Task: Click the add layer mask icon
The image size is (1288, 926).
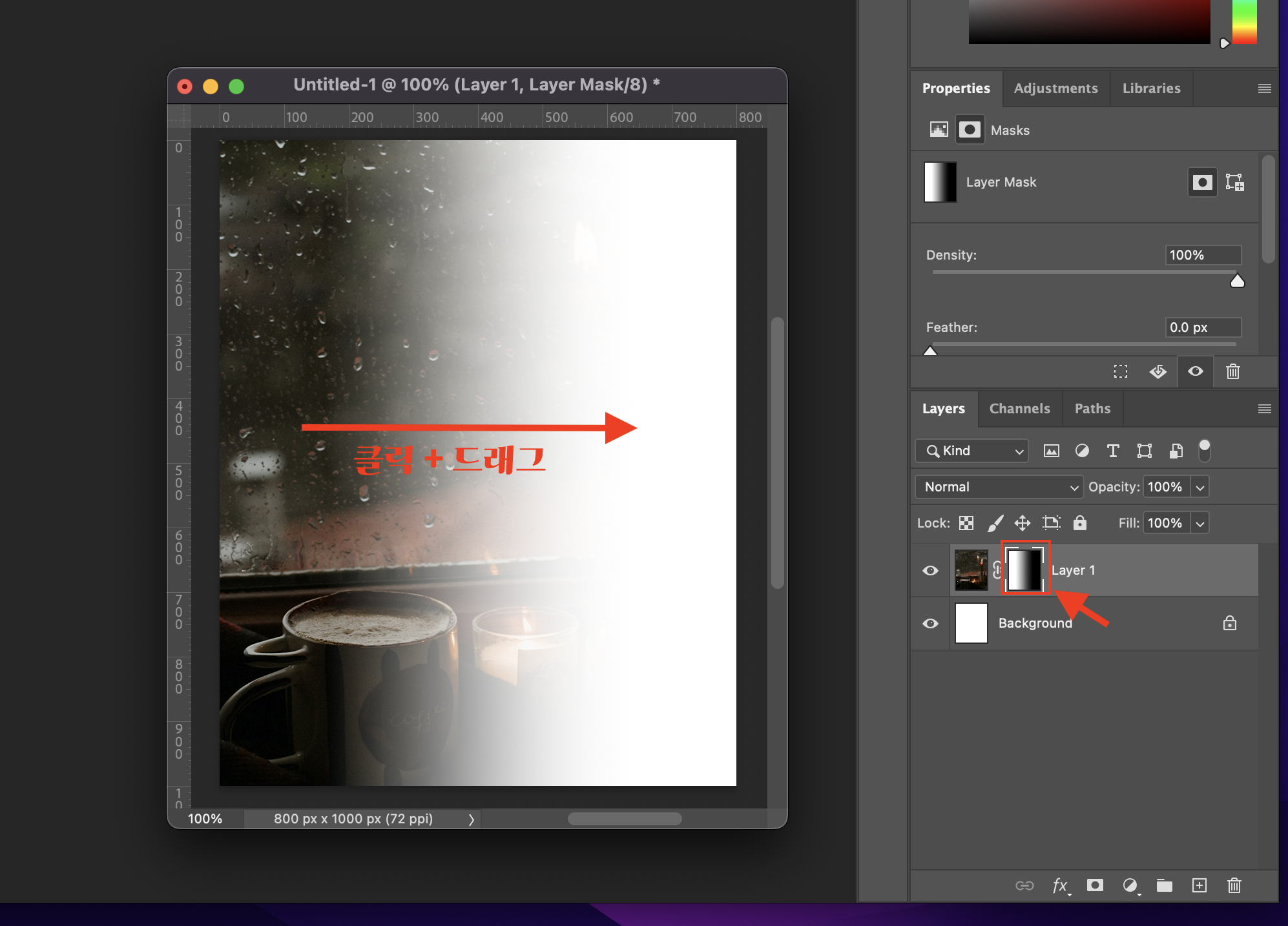Action: pos(1095,885)
